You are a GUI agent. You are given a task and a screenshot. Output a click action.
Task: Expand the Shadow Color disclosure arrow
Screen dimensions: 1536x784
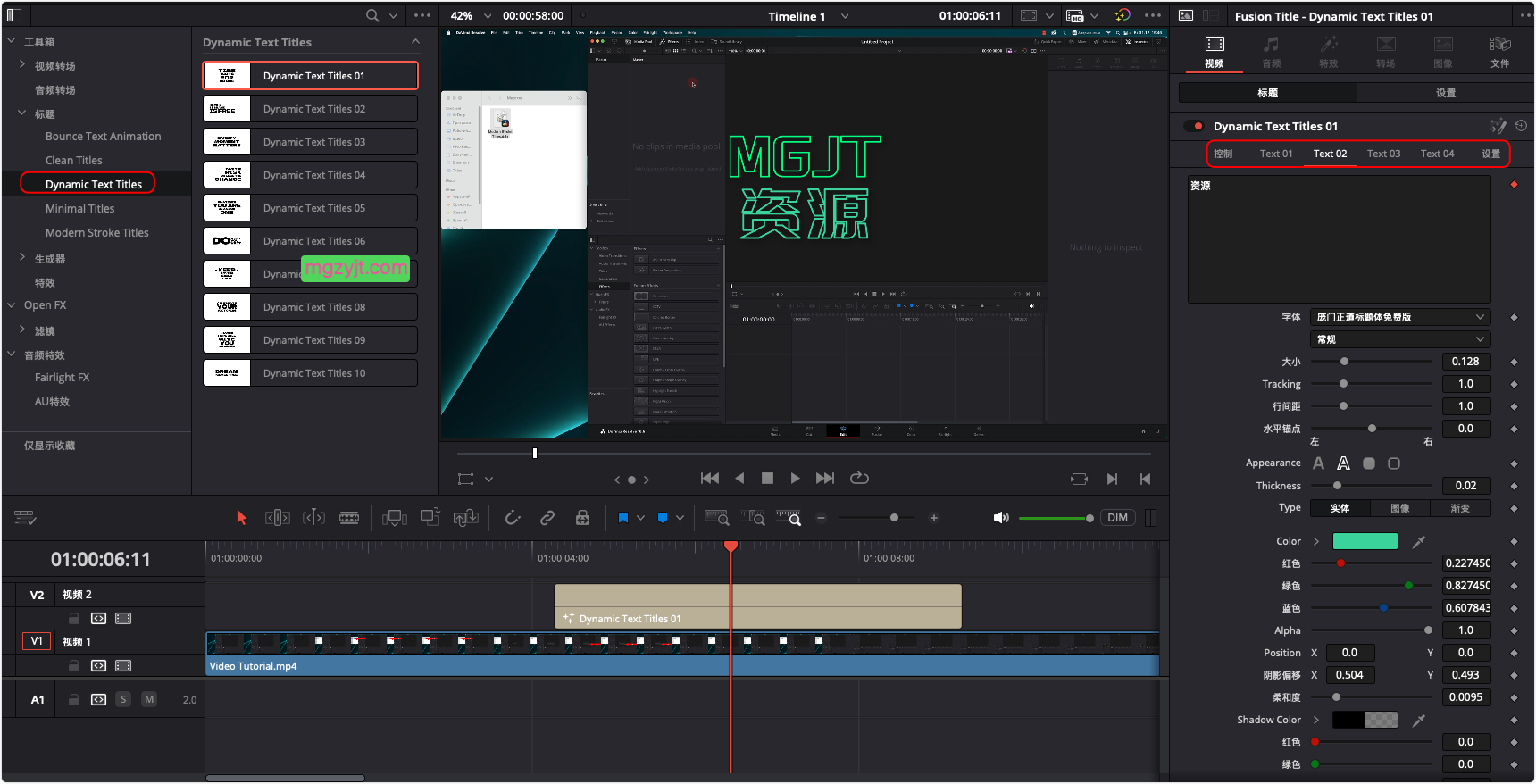coord(1316,720)
